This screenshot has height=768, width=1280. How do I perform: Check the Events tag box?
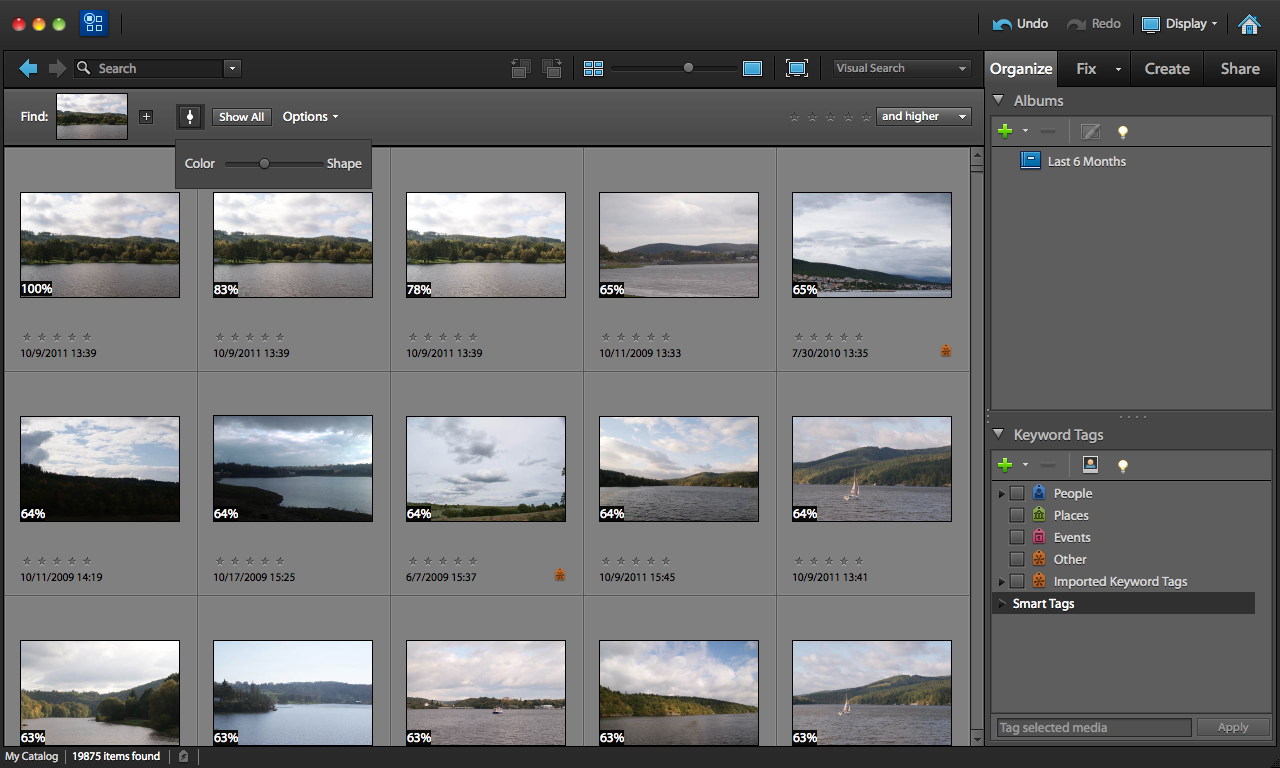click(x=1017, y=537)
